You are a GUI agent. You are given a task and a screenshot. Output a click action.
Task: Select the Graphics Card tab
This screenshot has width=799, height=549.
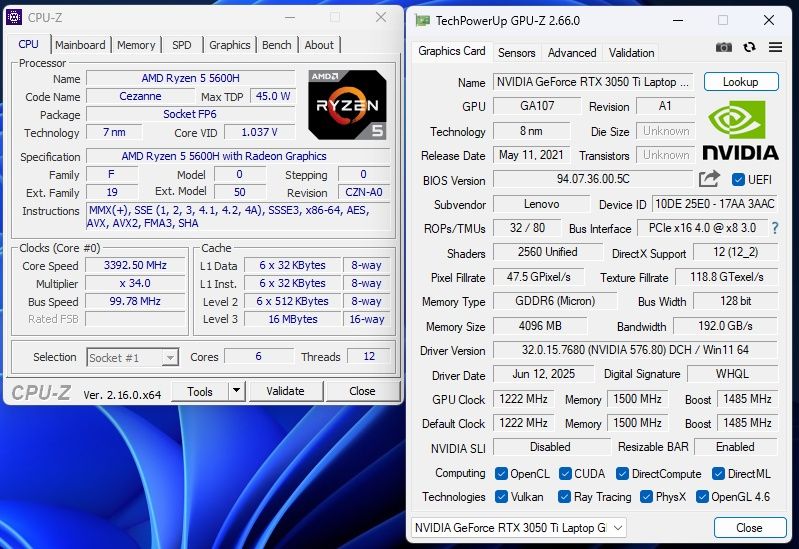(451, 51)
